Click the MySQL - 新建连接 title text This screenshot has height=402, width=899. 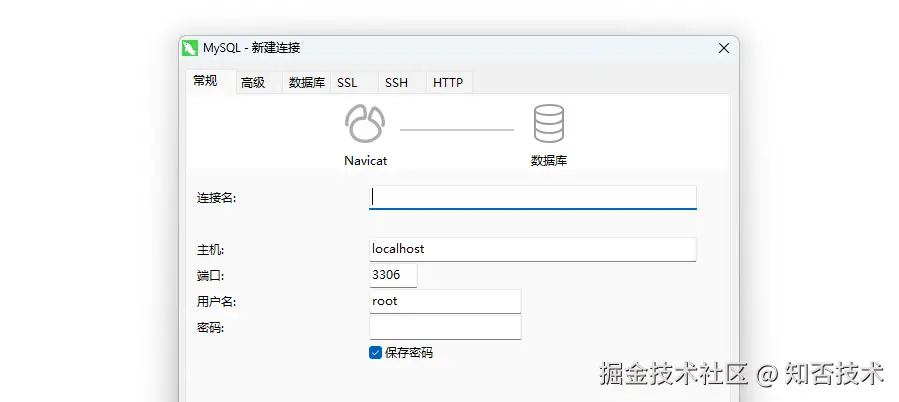(252, 48)
